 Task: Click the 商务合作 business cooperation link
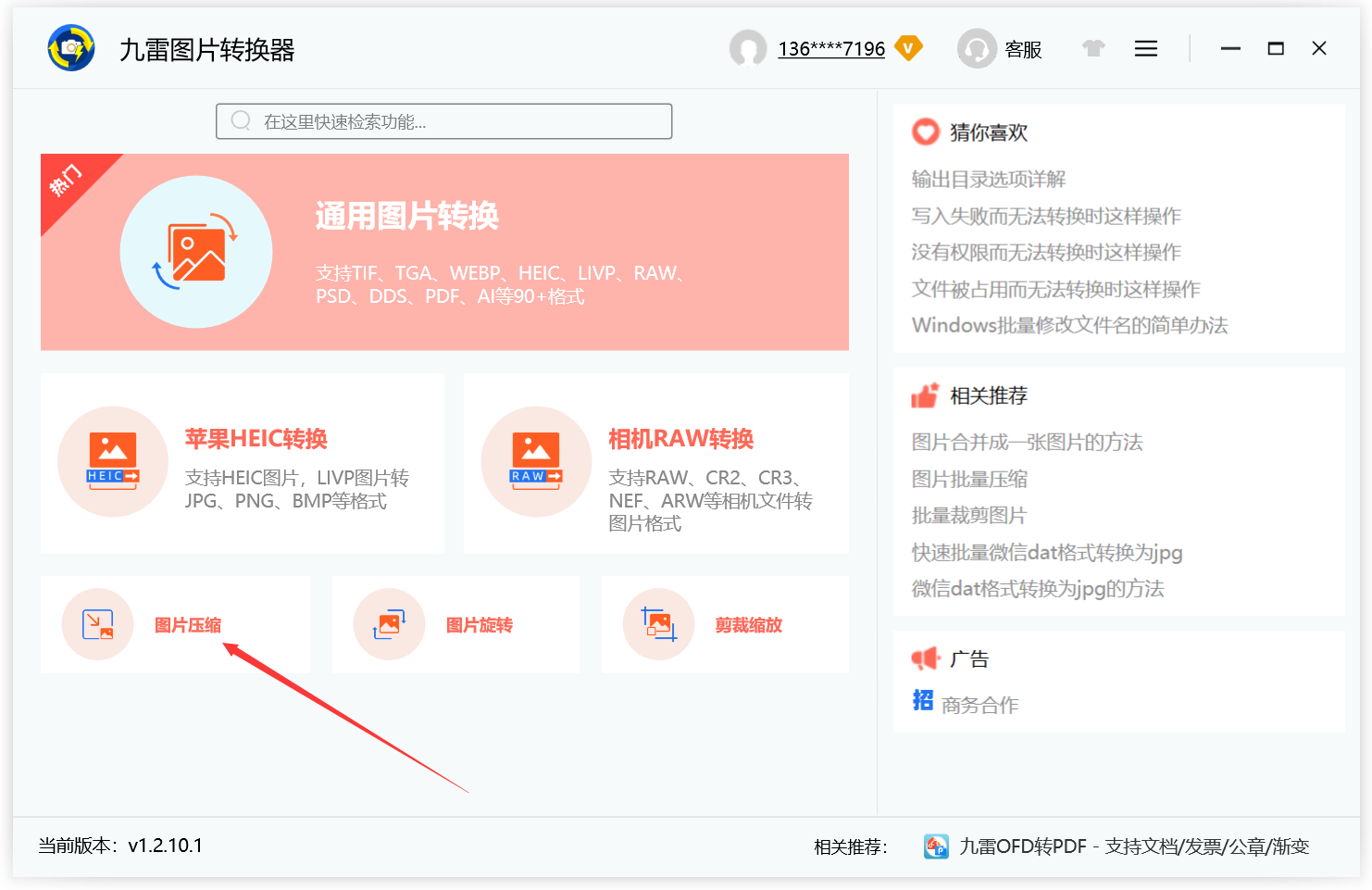[x=980, y=704]
